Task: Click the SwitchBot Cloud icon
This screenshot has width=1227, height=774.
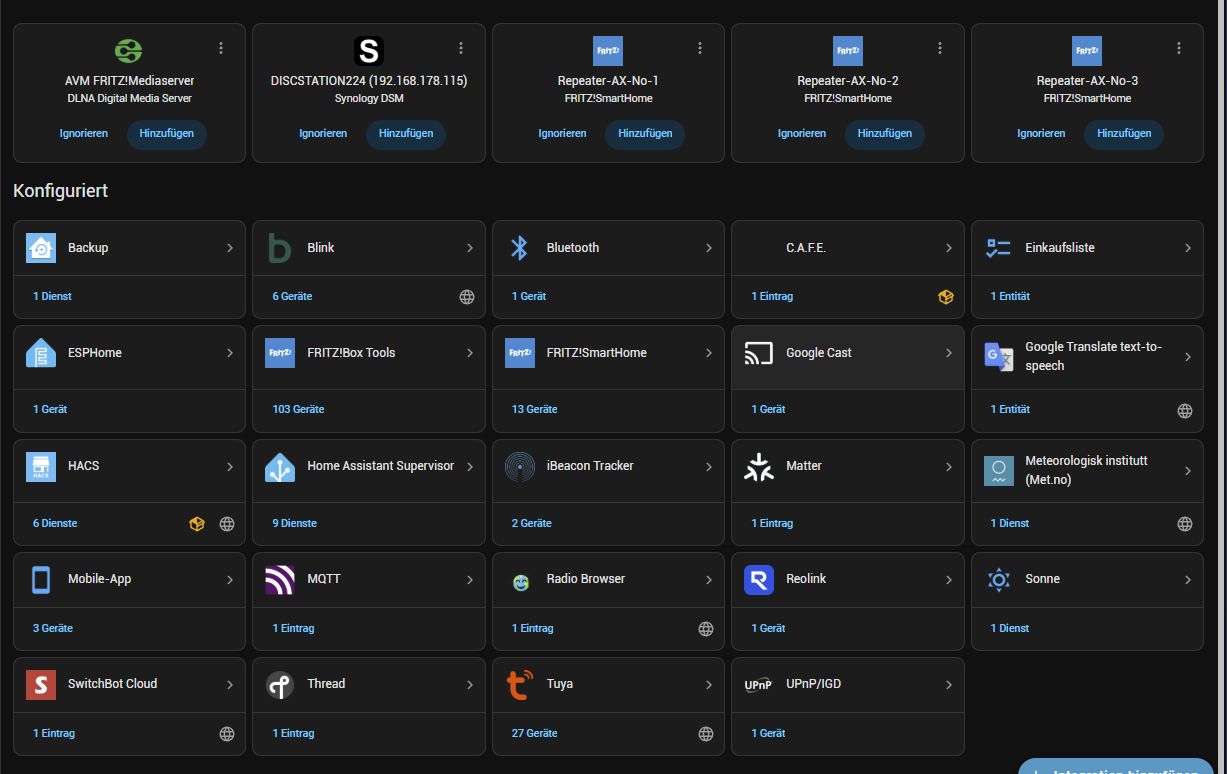Action: click(x=41, y=684)
